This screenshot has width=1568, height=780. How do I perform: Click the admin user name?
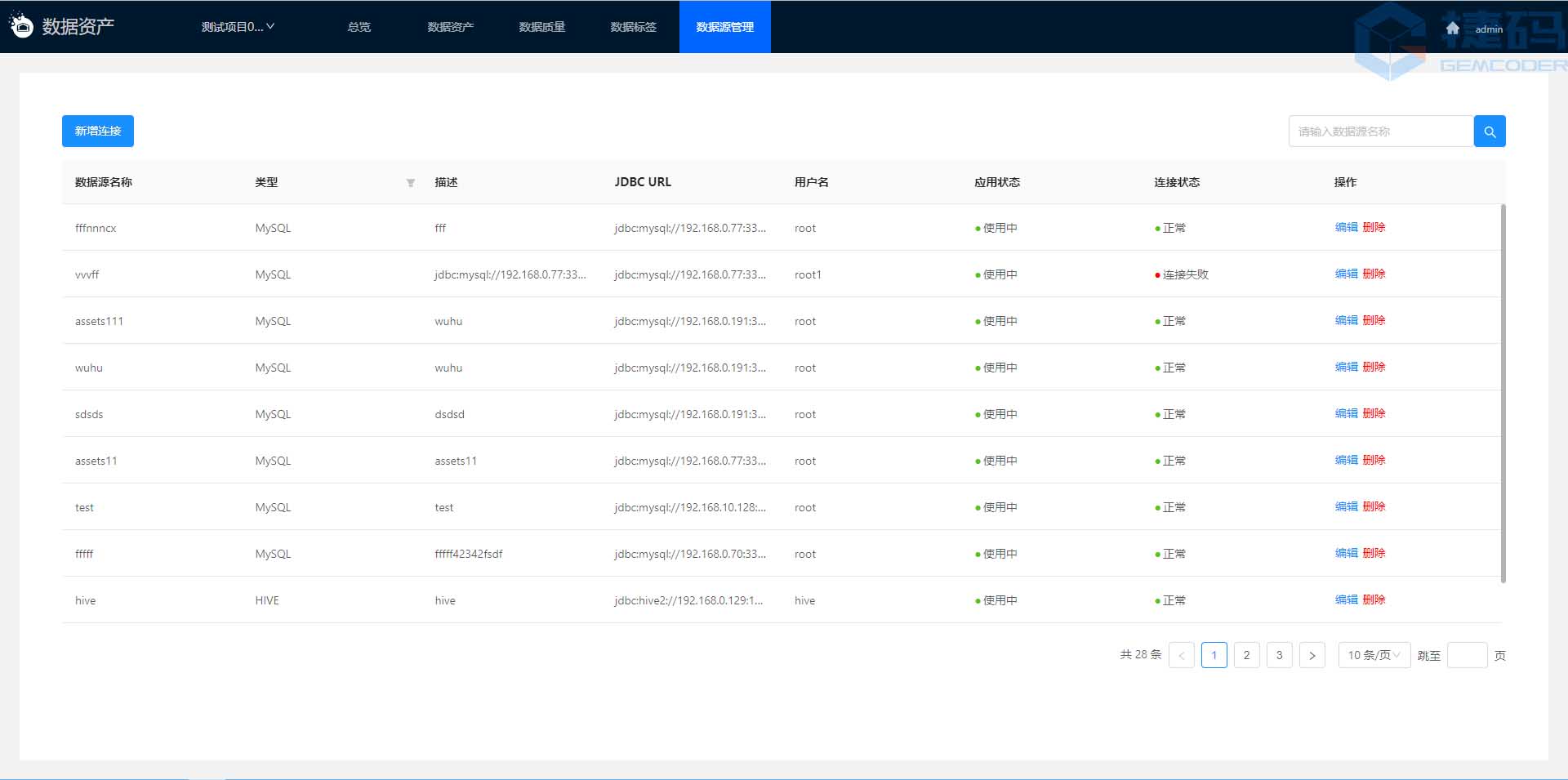[x=1489, y=29]
